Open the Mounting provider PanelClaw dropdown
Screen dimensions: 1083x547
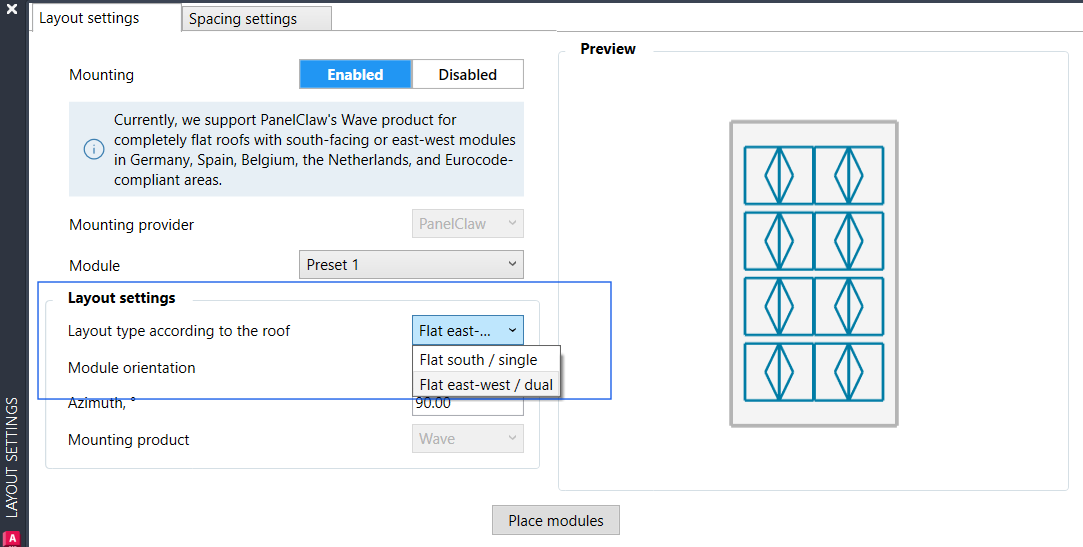tap(467, 224)
